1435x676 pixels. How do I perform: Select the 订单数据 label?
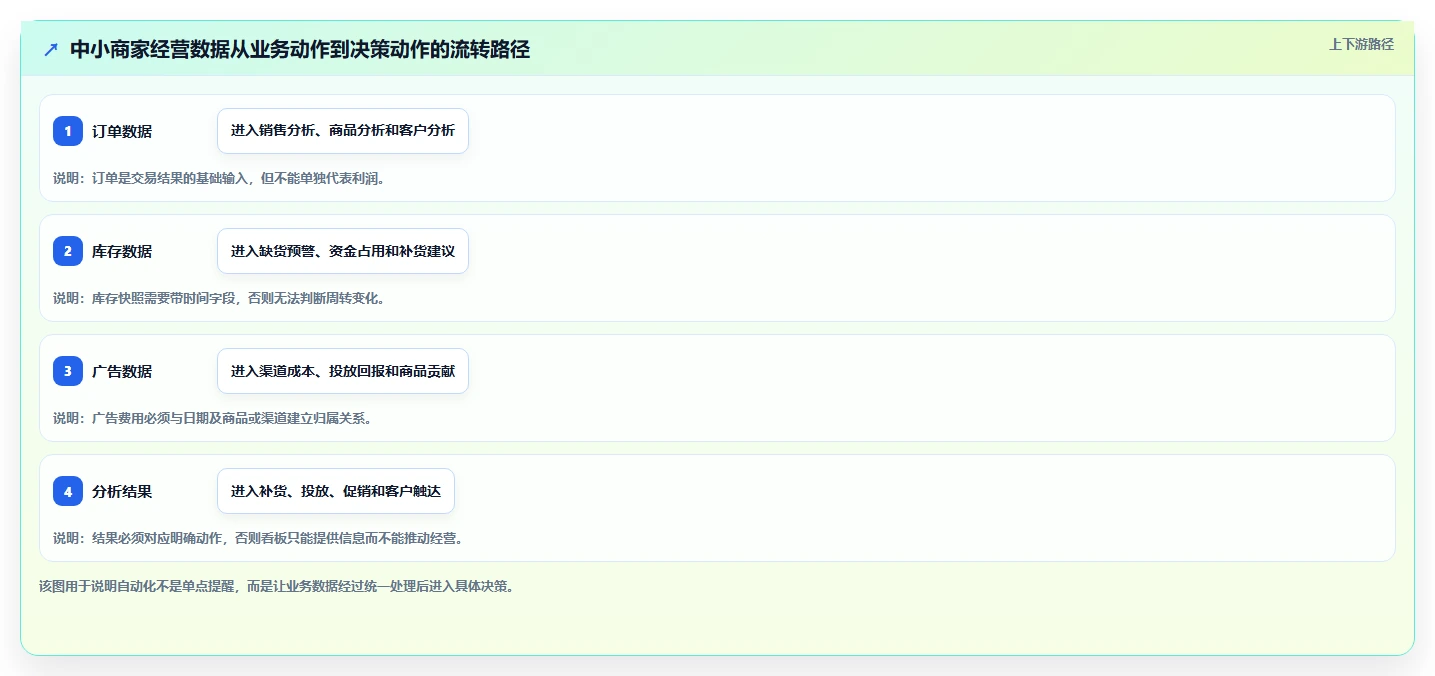[x=122, y=131]
